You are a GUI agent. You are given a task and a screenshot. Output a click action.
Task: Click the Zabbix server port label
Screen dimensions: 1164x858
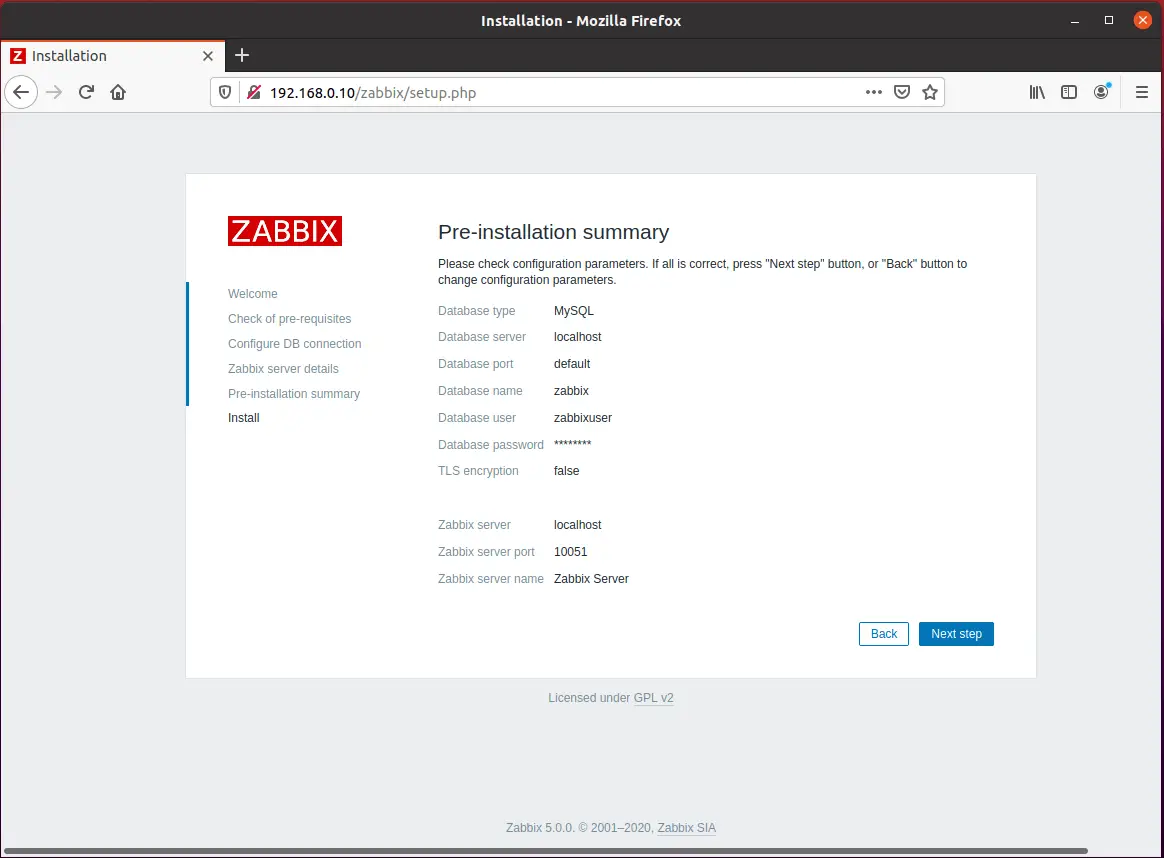point(486,551)
